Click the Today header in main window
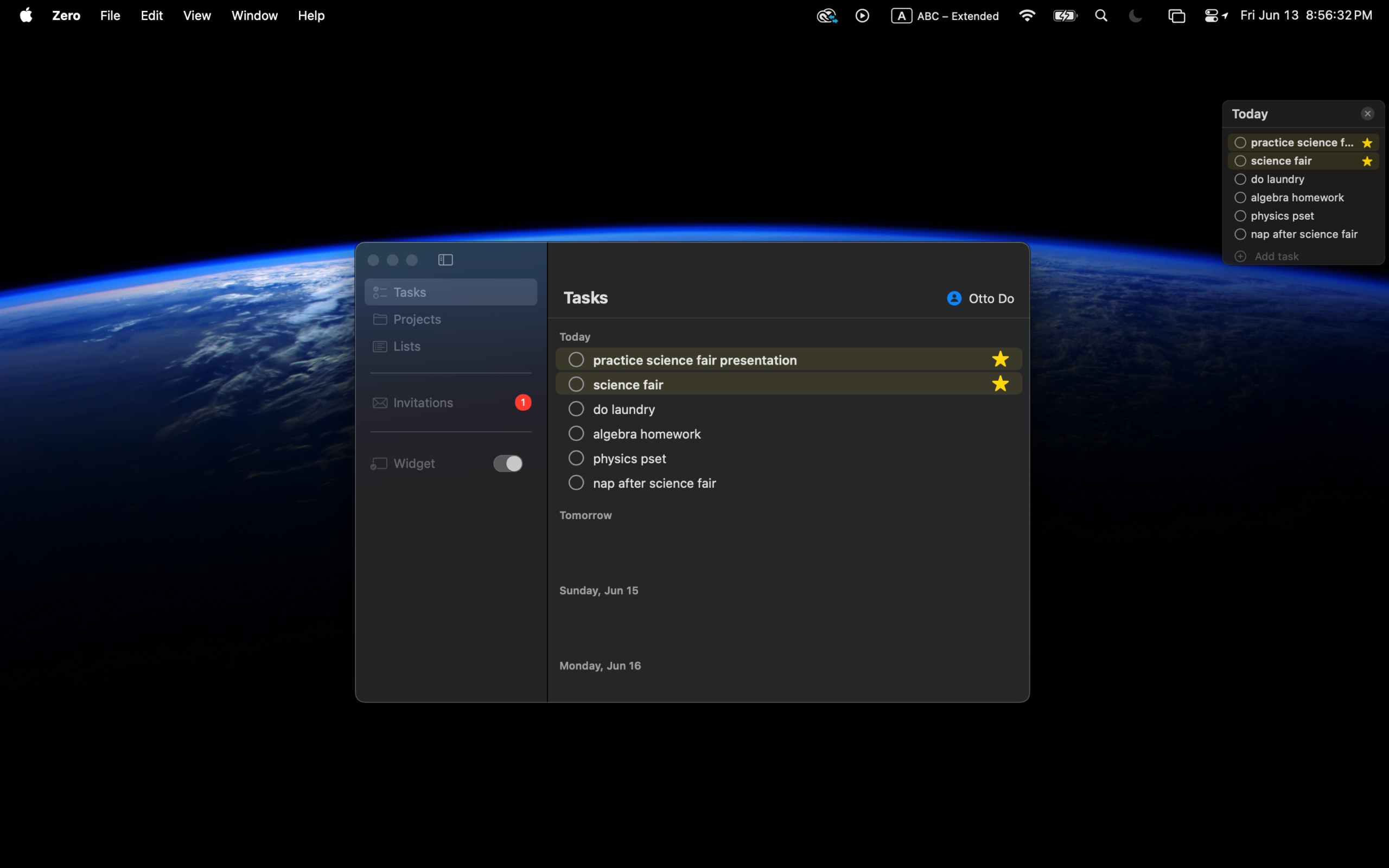The height and width of the screenshot is (868, 1389). coord(575,337)
